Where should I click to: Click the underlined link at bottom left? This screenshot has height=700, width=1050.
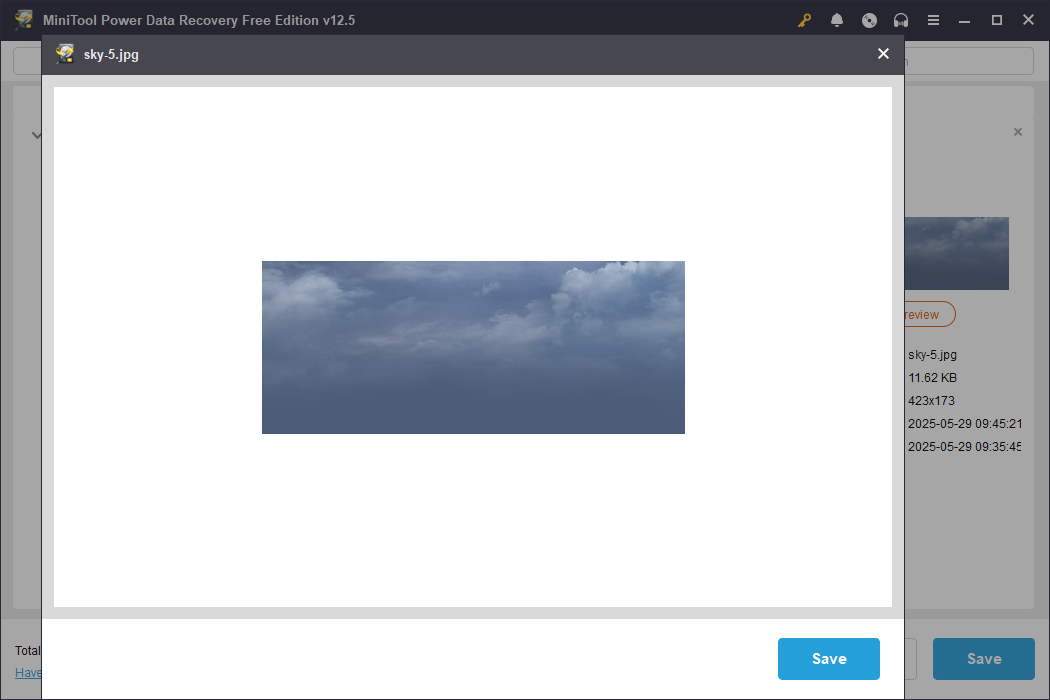pyautogui.click(x=28, y=673)
